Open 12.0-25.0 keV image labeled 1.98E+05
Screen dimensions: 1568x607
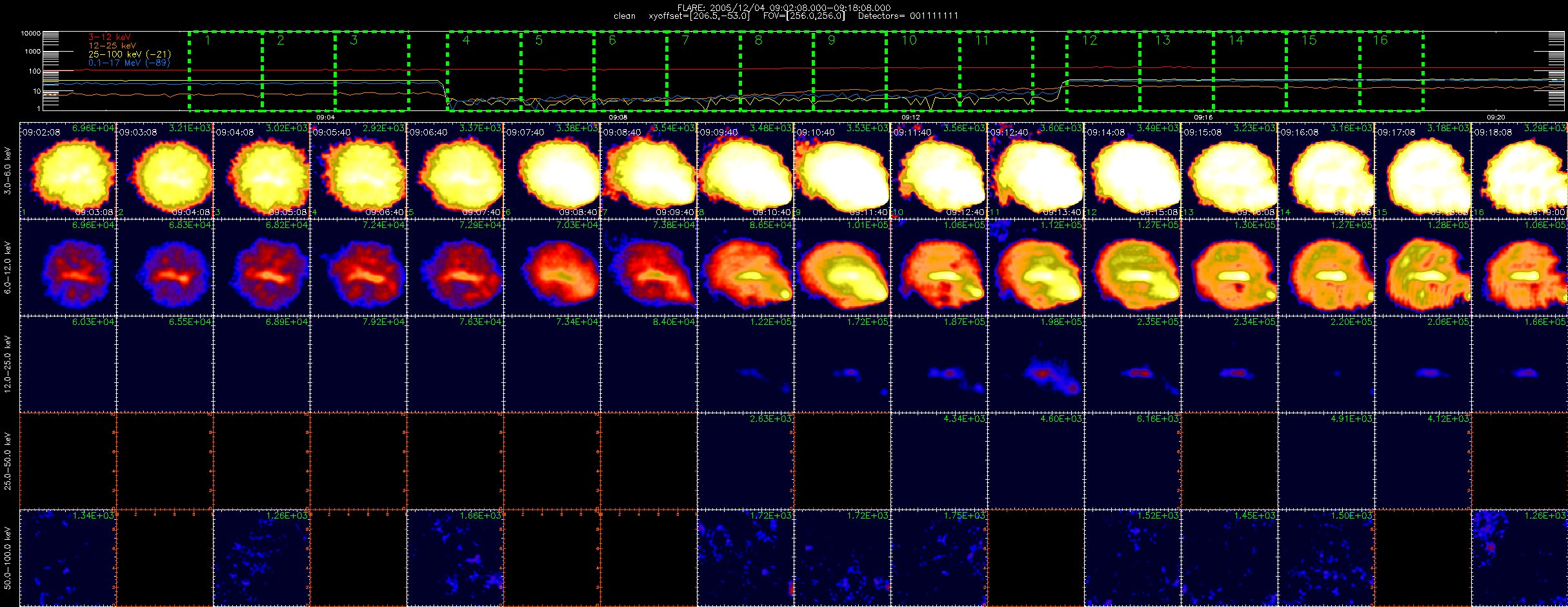[1036, 364]
